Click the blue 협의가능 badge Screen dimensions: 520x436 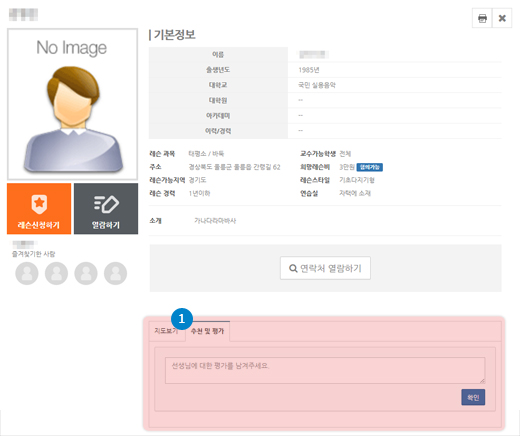(370, 167)
